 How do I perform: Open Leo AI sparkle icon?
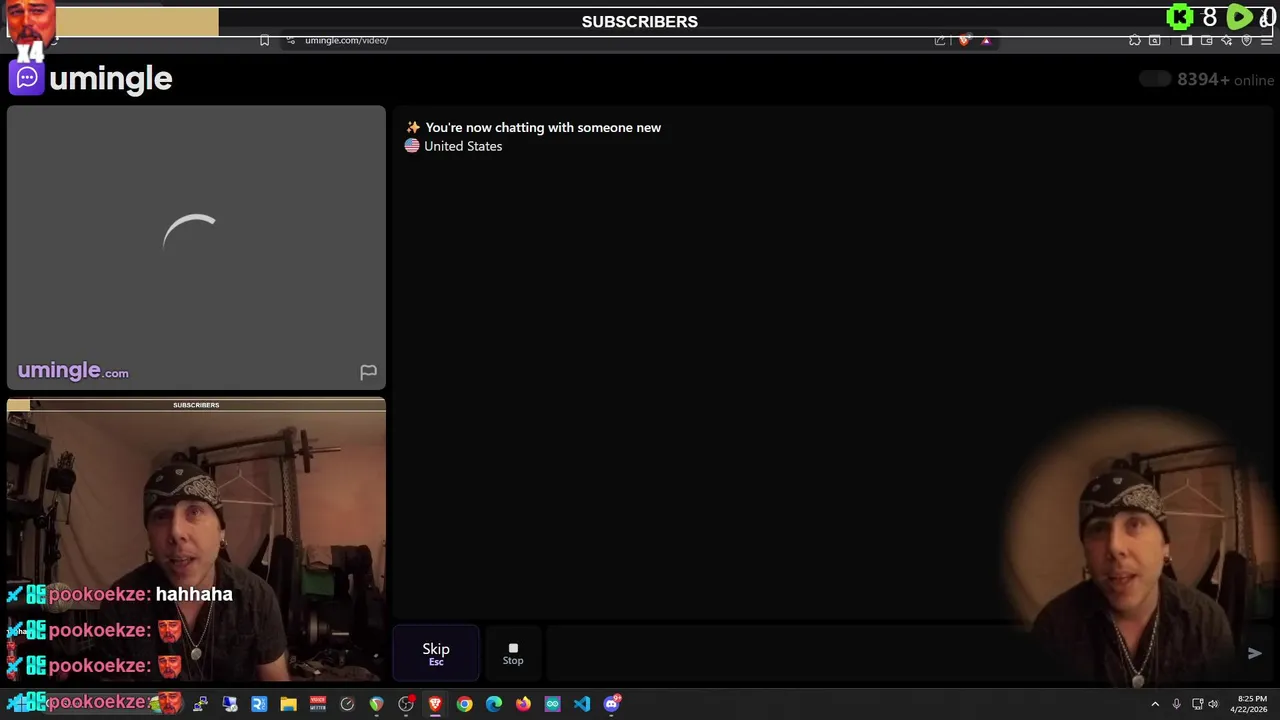pyautogui.click(x=1227, y=40)
